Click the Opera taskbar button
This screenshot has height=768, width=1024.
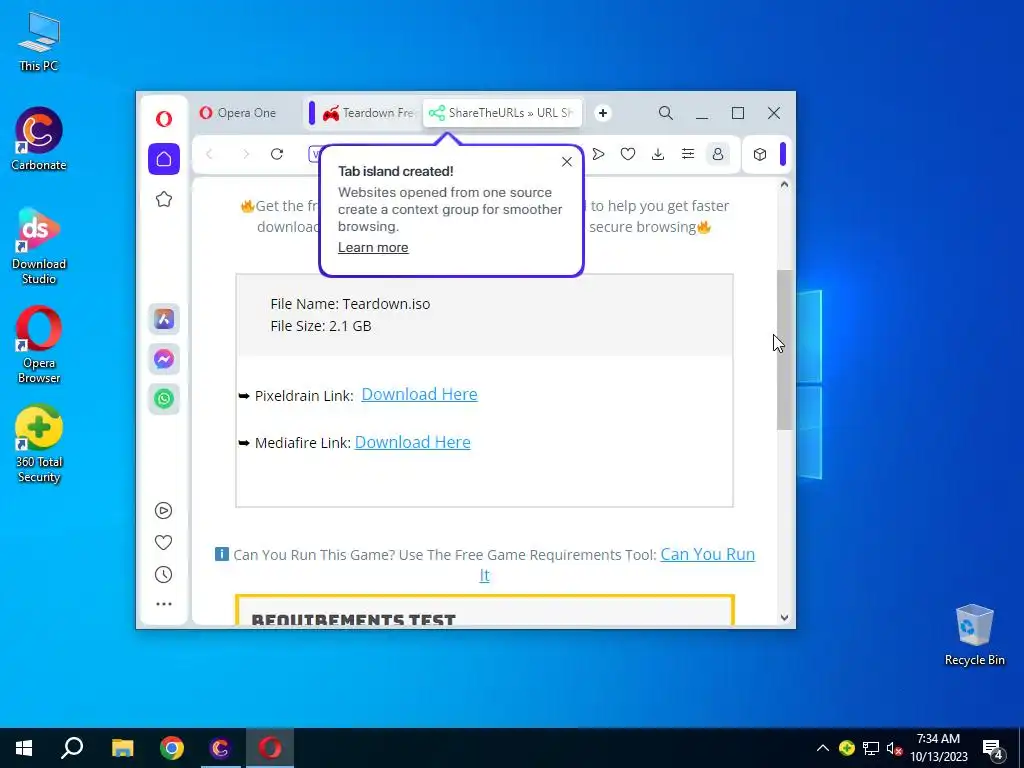(x=270, y=748)
